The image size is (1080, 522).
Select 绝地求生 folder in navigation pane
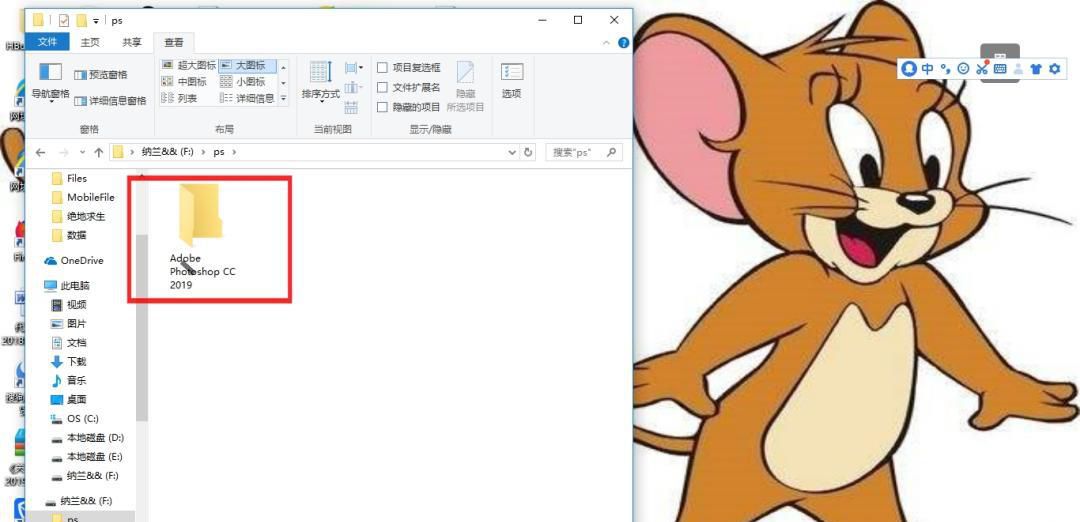[x=79, y=216]
